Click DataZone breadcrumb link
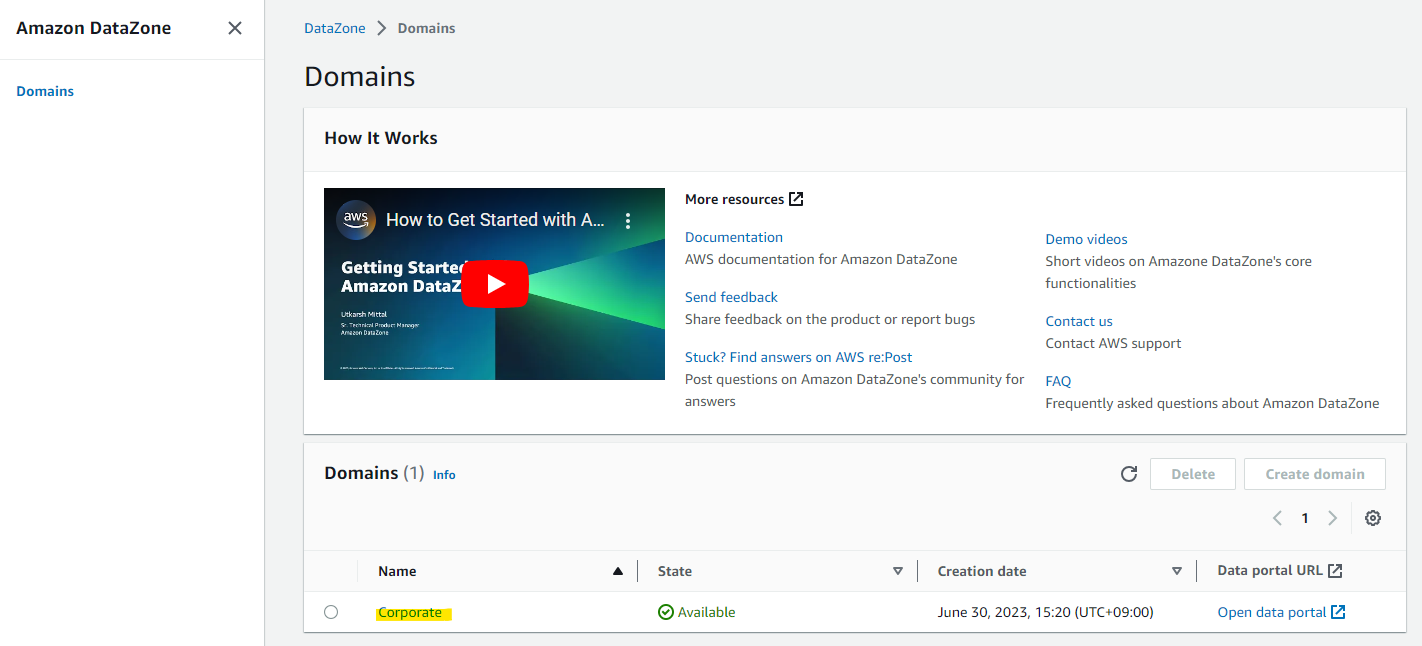 click(335, 28)
